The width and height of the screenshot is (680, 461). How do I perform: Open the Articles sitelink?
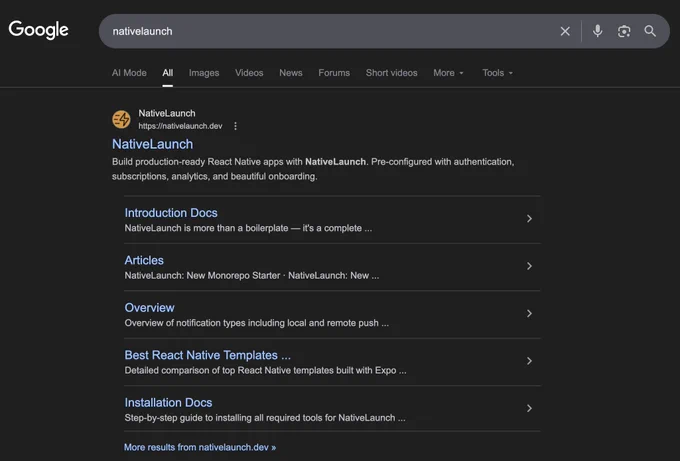tap(144, 260)
